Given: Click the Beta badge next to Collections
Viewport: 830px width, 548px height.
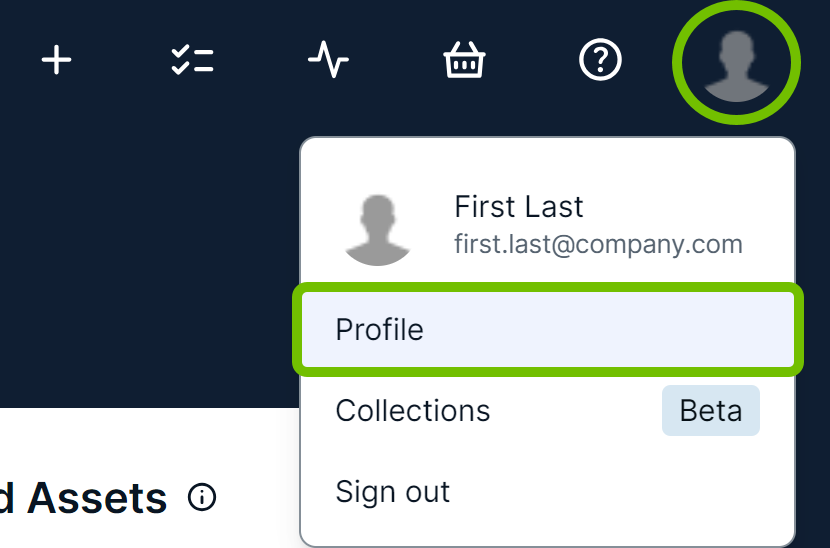Looking at the screenshot, I should (x=711, y=411).
